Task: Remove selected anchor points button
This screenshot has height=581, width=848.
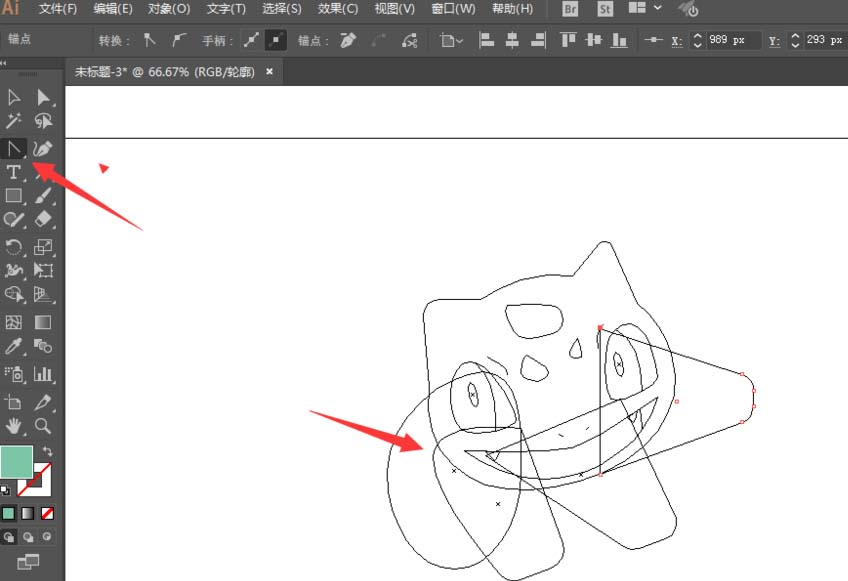Action: (348, 40)
